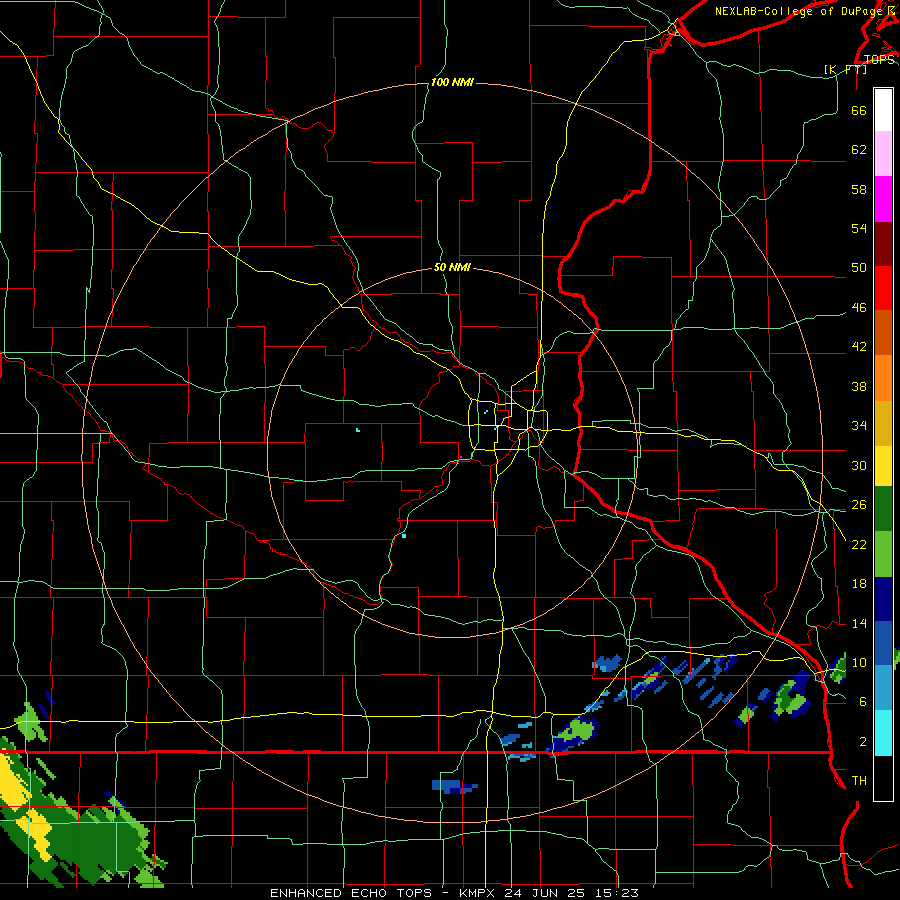Click the gold mustard legend swatch
Viewport: 900px width, 900px height.
tap(883, 424)
